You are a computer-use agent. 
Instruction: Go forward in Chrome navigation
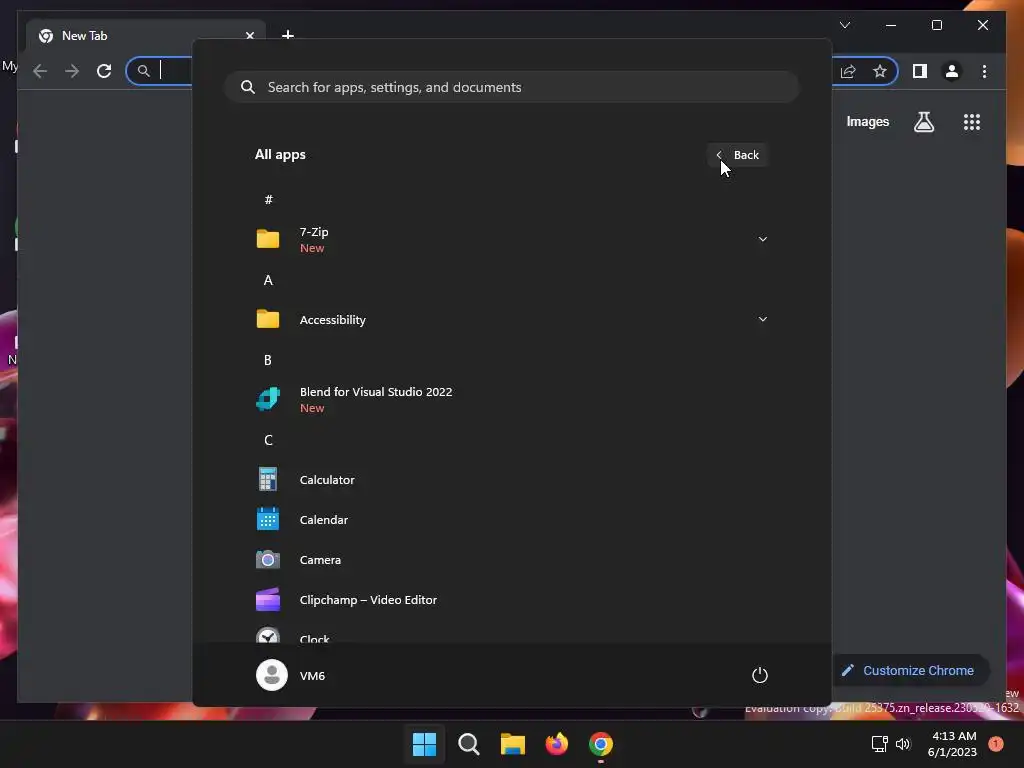coord(72,71)
